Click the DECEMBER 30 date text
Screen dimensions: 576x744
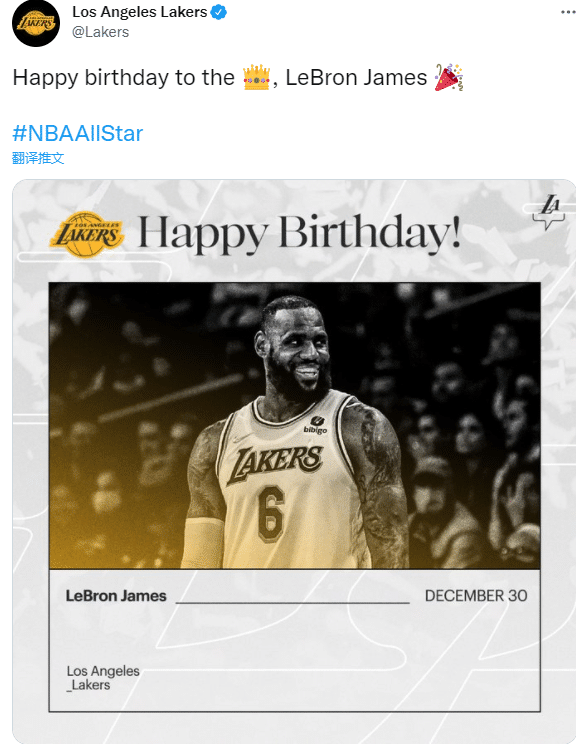476,596
